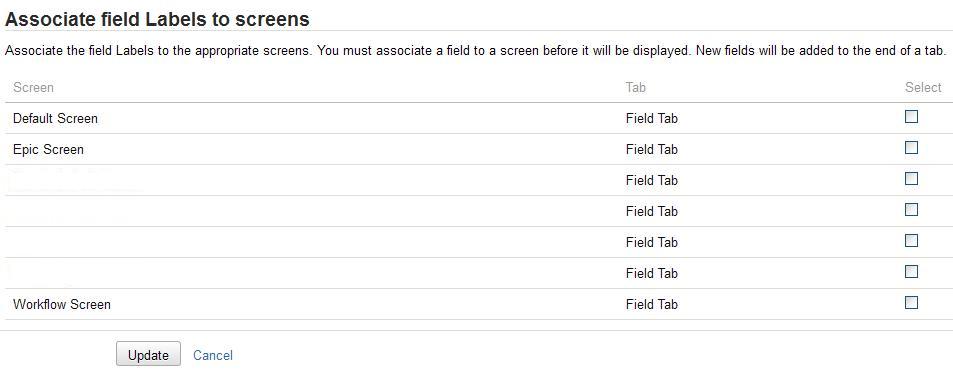Click the instruction paragraph under the heading

(475, 51)
